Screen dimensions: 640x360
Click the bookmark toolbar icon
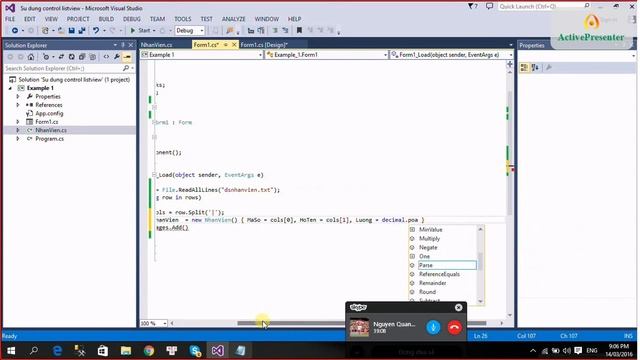(299, 31)
